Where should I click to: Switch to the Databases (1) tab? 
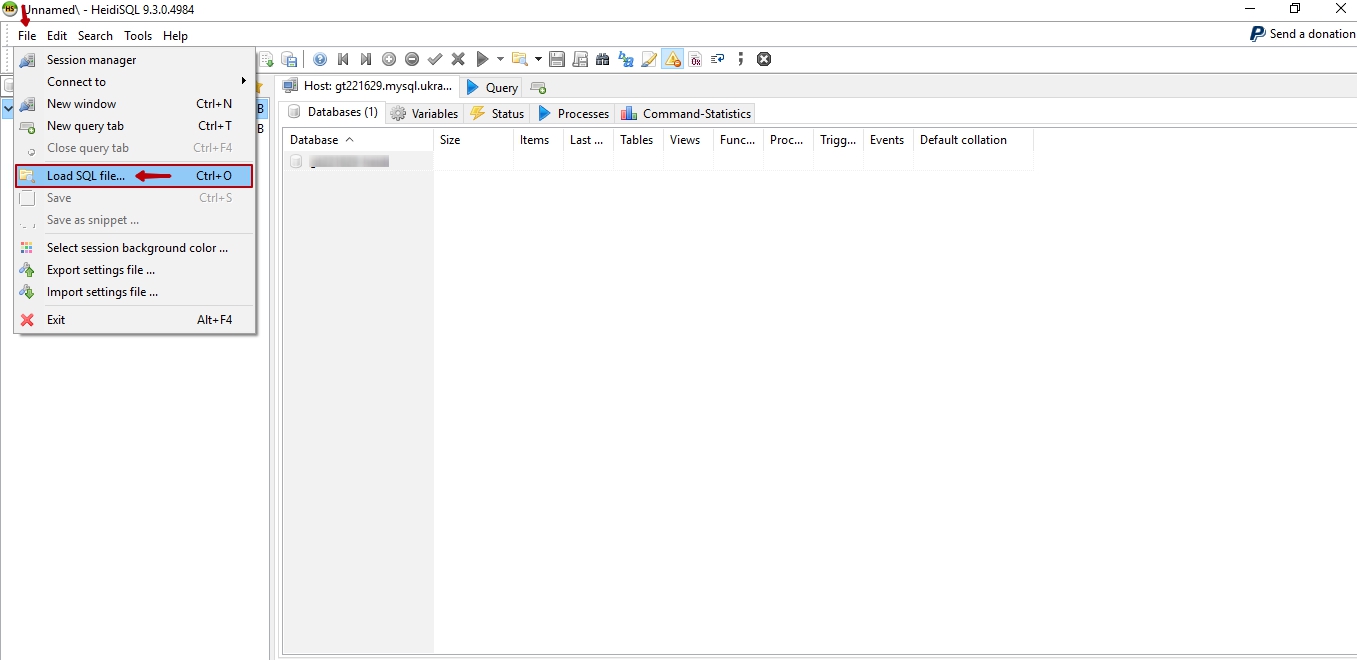(332, 112)
